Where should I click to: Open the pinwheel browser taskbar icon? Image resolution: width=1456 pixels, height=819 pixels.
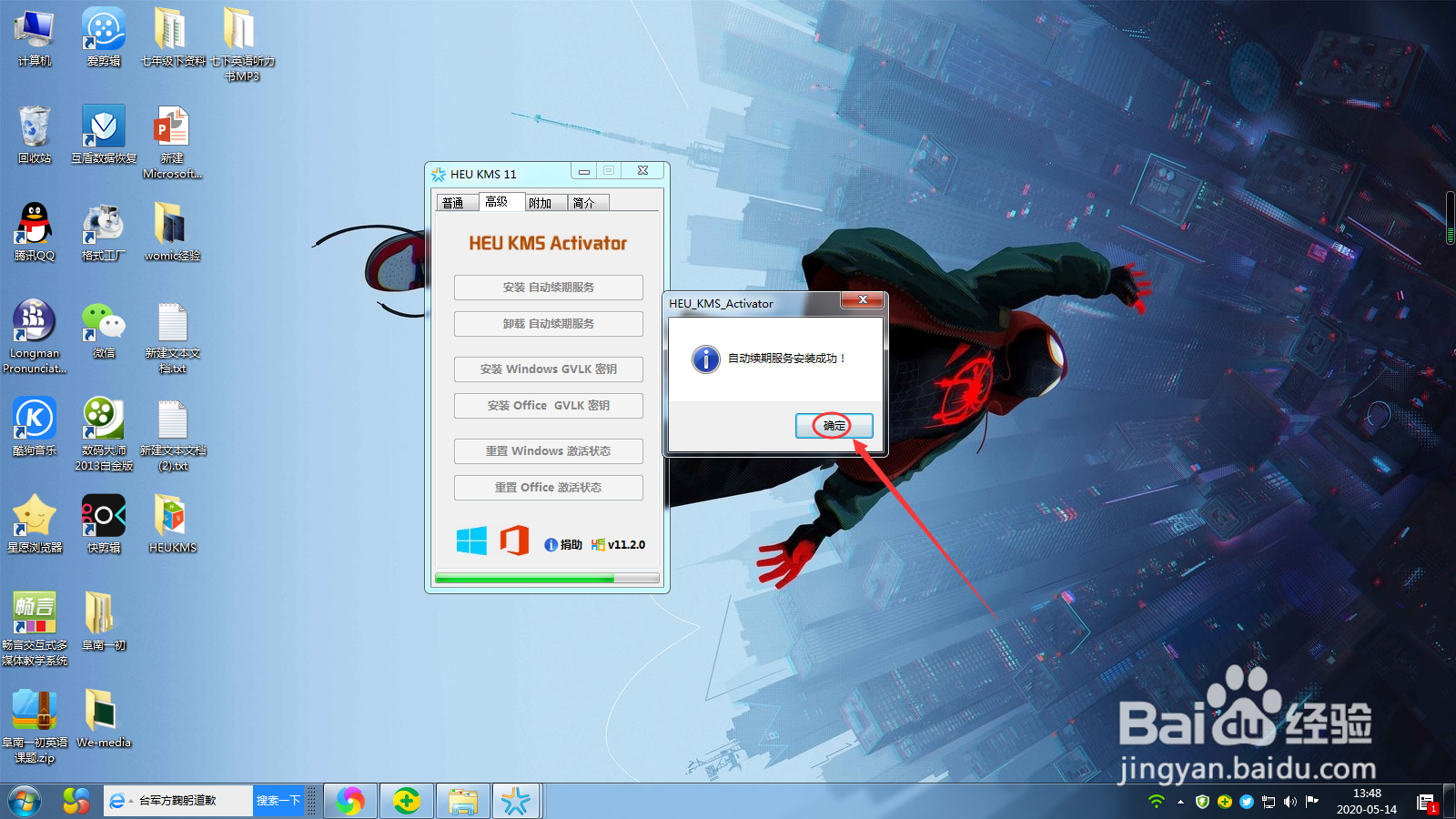tap(350, 801)
